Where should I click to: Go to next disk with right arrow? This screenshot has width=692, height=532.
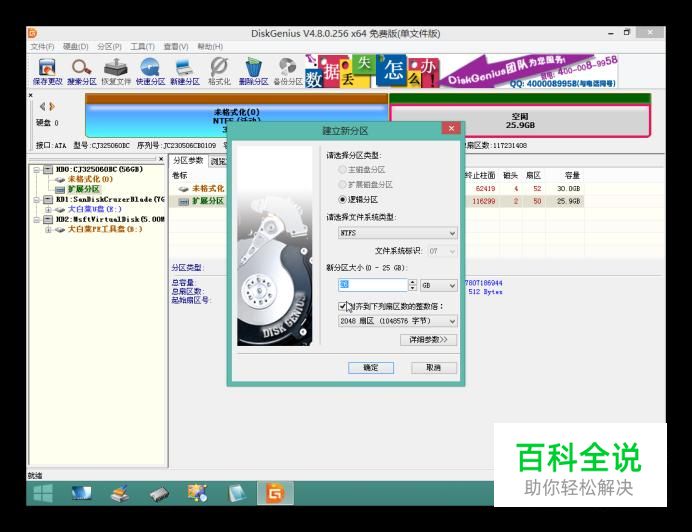tap(52, 106)
